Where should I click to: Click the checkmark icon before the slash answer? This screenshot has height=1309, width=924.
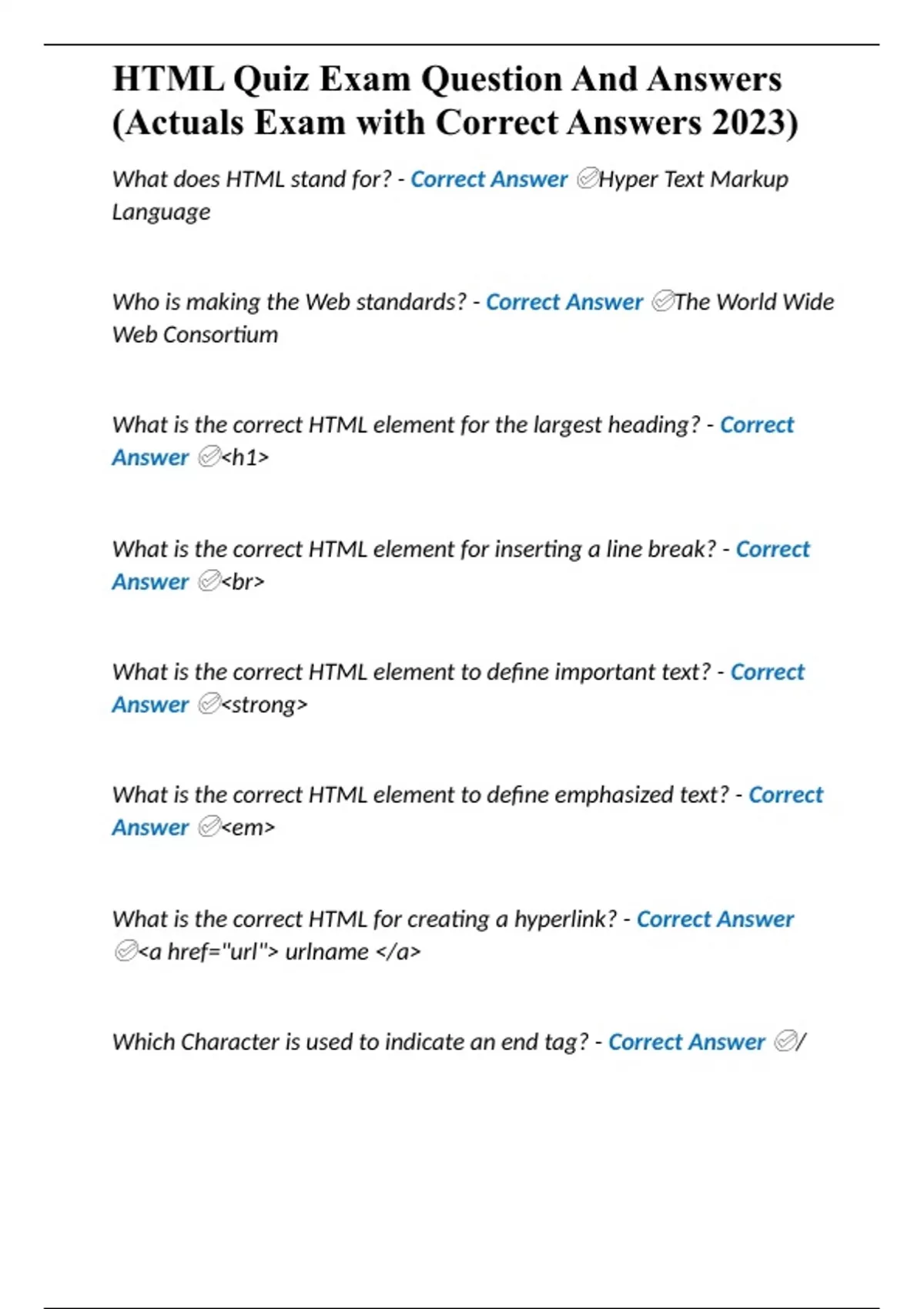pos(785,1042)
